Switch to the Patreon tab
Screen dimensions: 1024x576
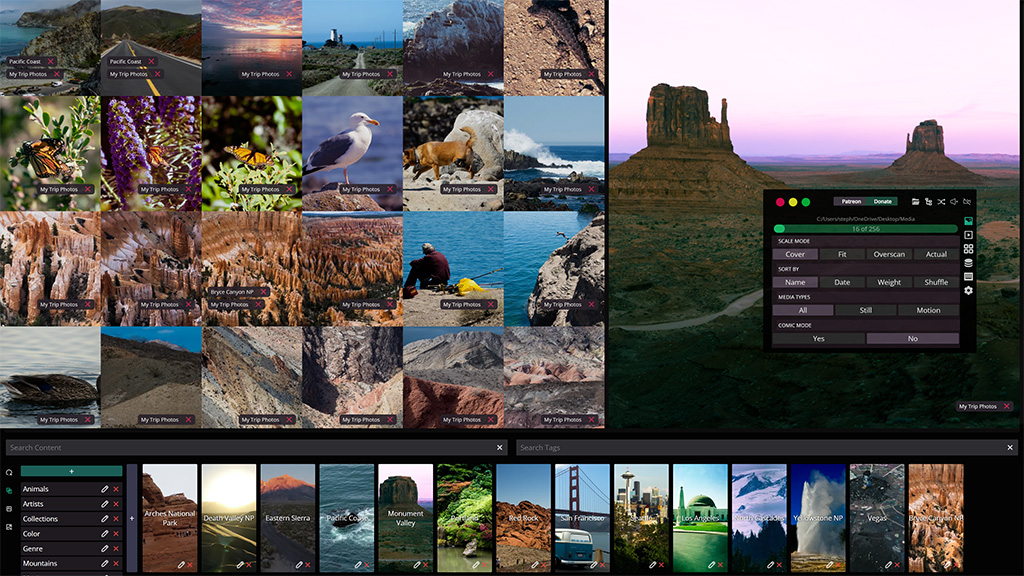click(x=850, y=202)
